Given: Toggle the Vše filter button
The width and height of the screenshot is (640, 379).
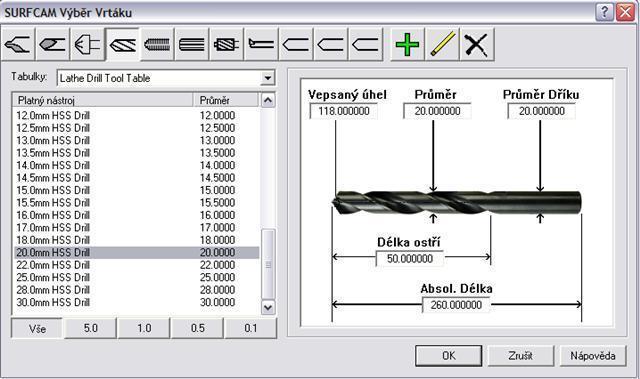Looking at the screenshot, I should (x=37, y=328).
